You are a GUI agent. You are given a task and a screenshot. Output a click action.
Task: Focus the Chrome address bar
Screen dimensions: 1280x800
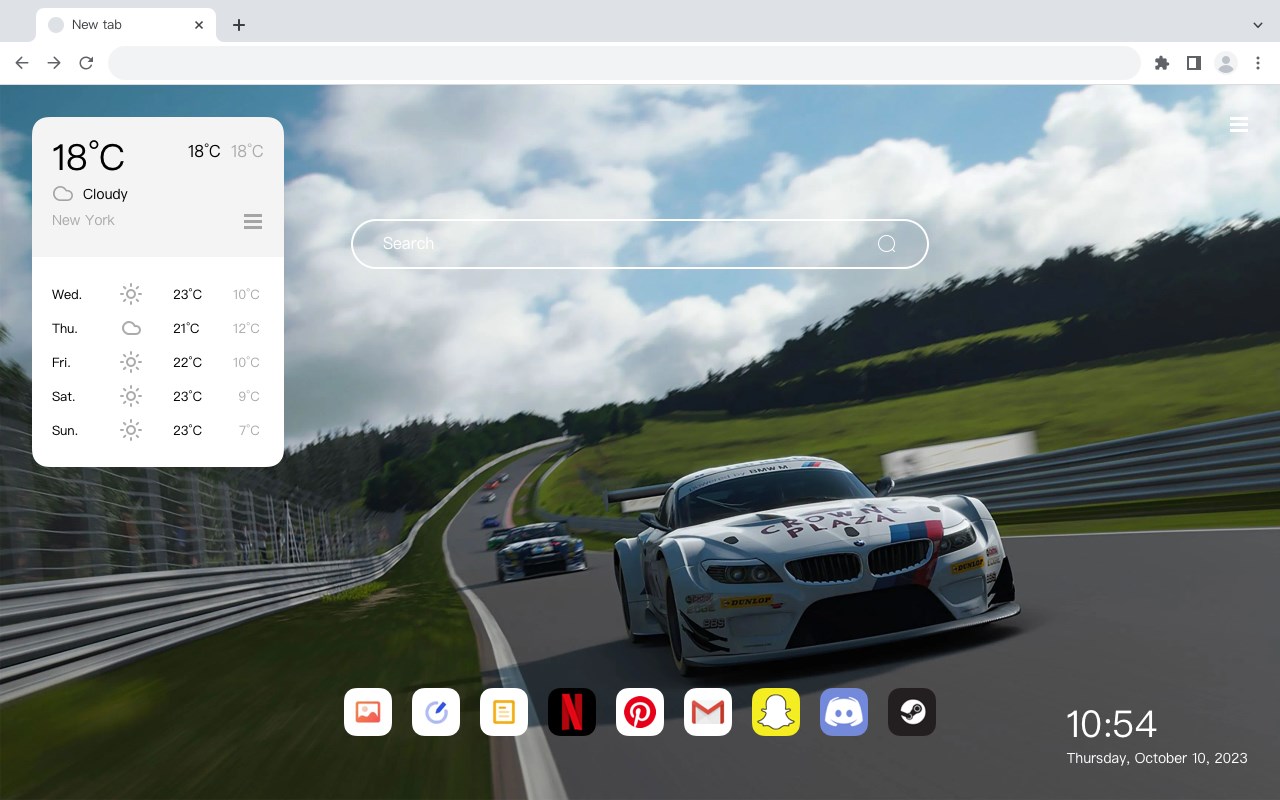pyautogui.click(x=624, y=63)
